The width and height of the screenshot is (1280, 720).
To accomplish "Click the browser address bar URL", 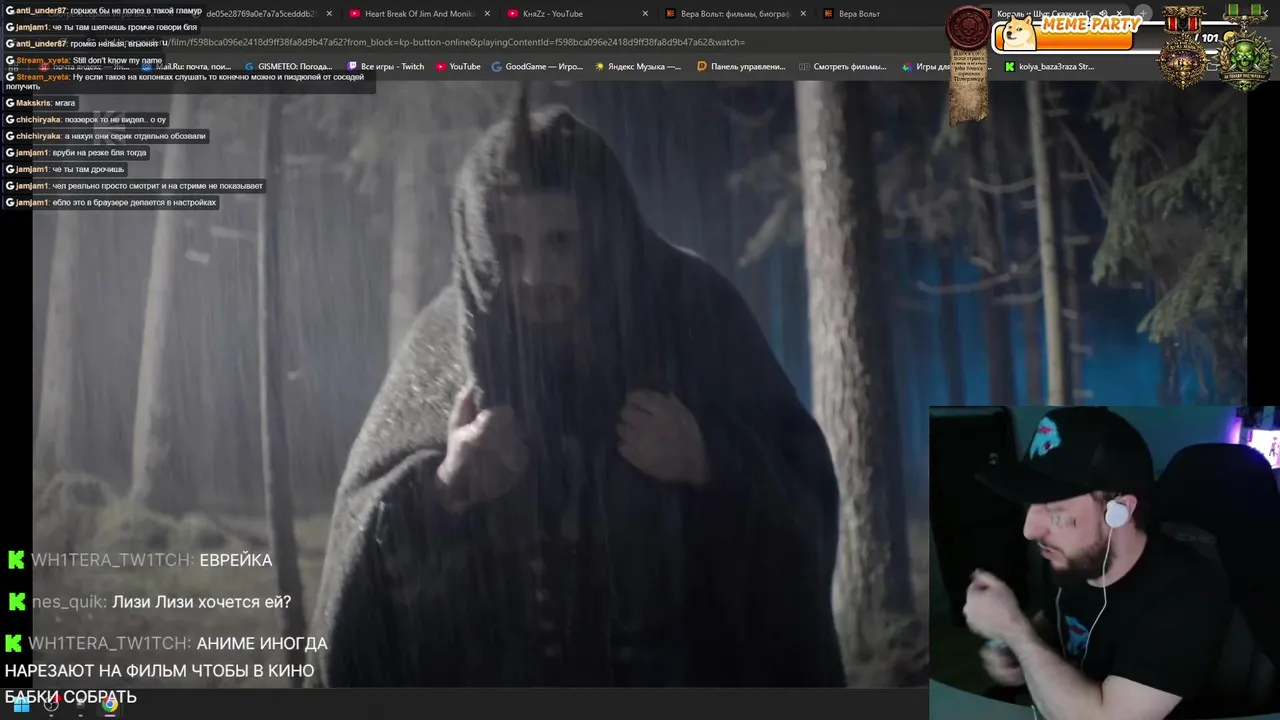I will (455, 42).
